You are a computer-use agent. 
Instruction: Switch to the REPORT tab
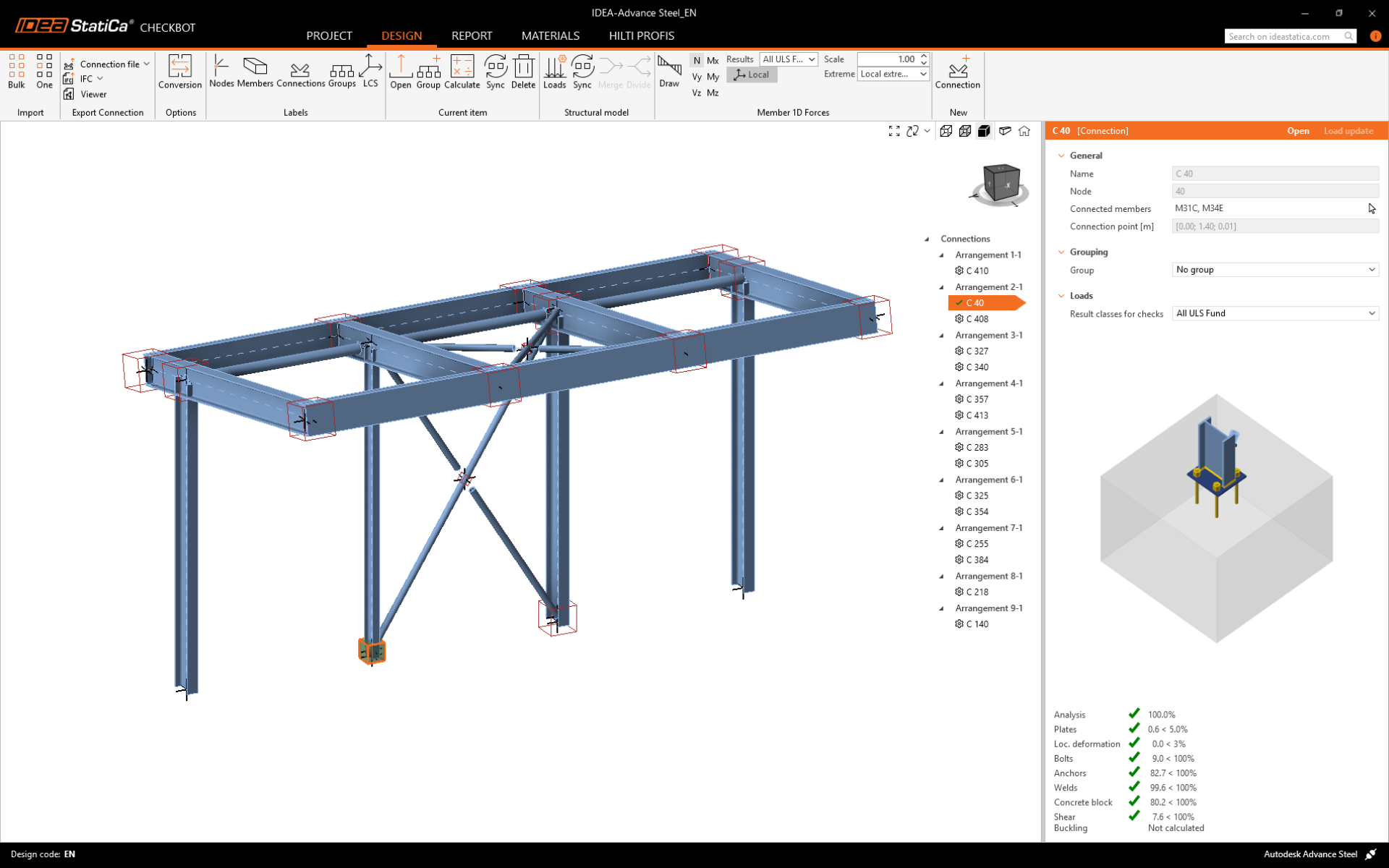point(472,35)
